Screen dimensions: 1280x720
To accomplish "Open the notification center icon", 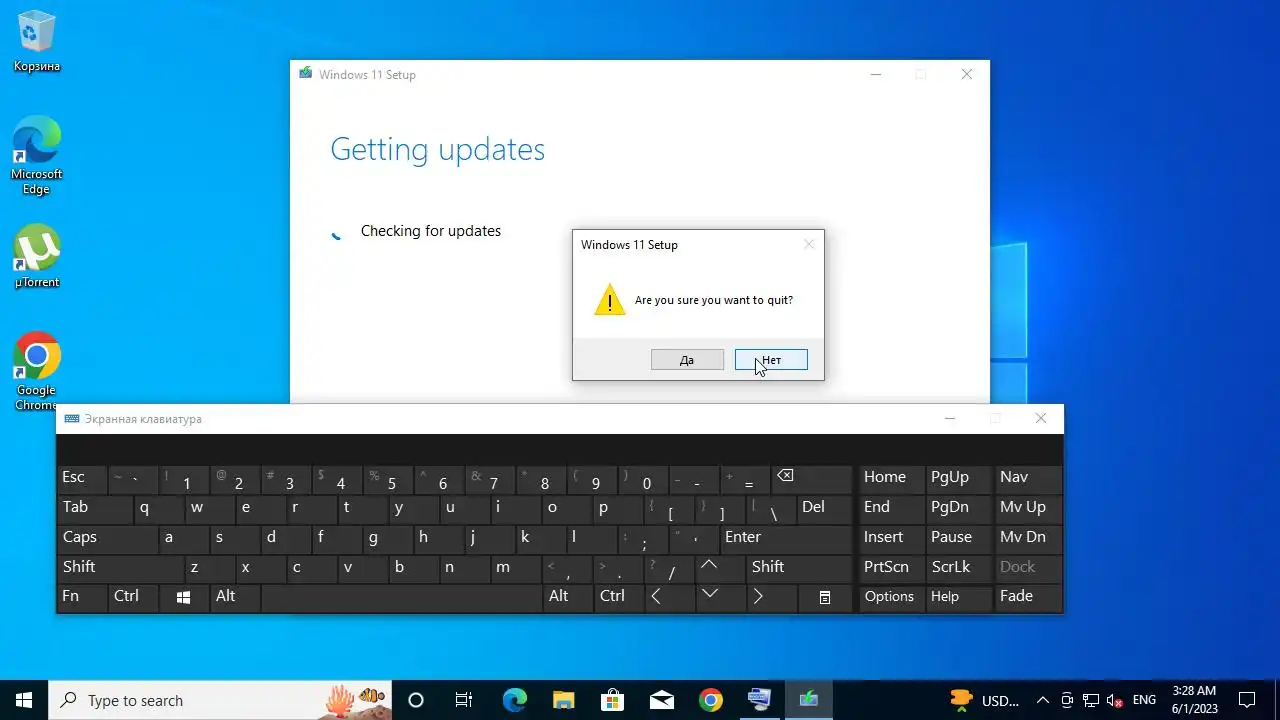I will pyautogui.click(x=1247, y=700).
